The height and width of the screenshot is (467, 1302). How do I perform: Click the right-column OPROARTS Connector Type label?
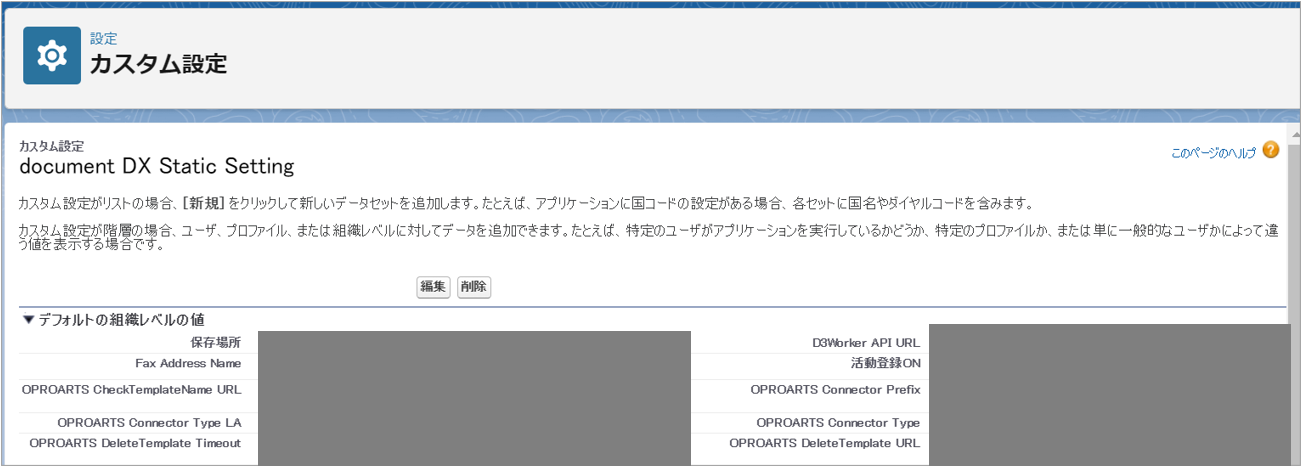tap(838, 423)
